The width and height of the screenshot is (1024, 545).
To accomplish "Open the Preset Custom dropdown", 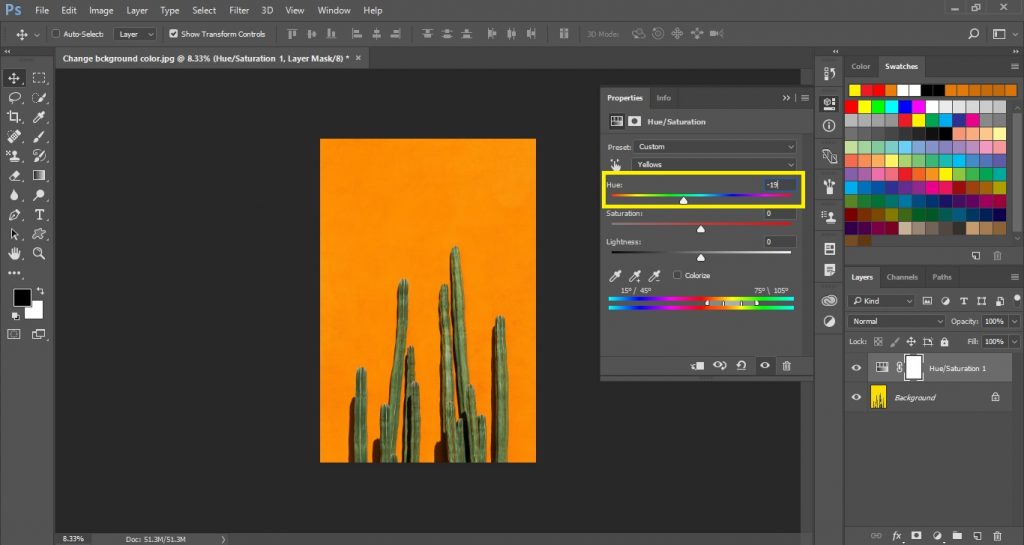I will (715, 147).
